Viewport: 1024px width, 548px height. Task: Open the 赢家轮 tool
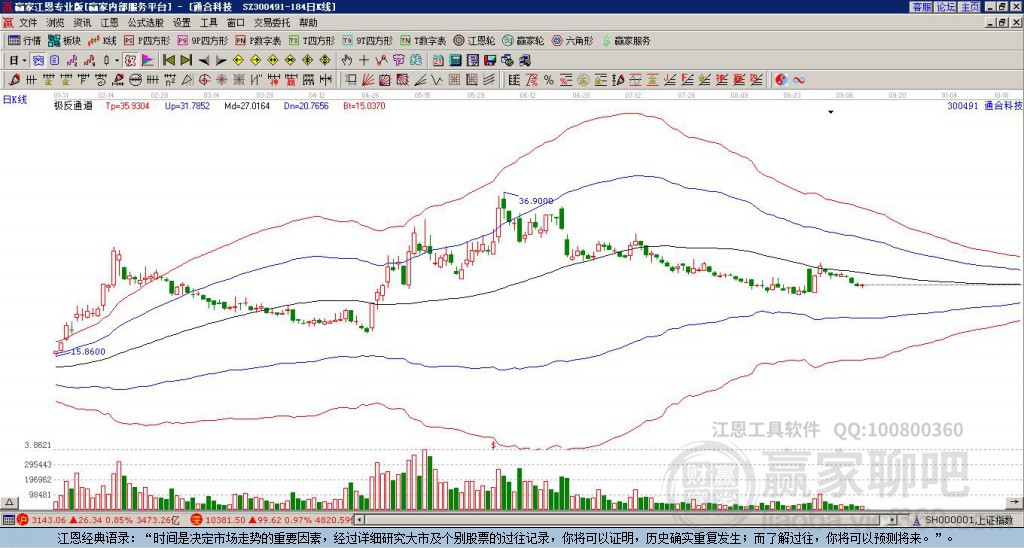(x=523, y=40)
